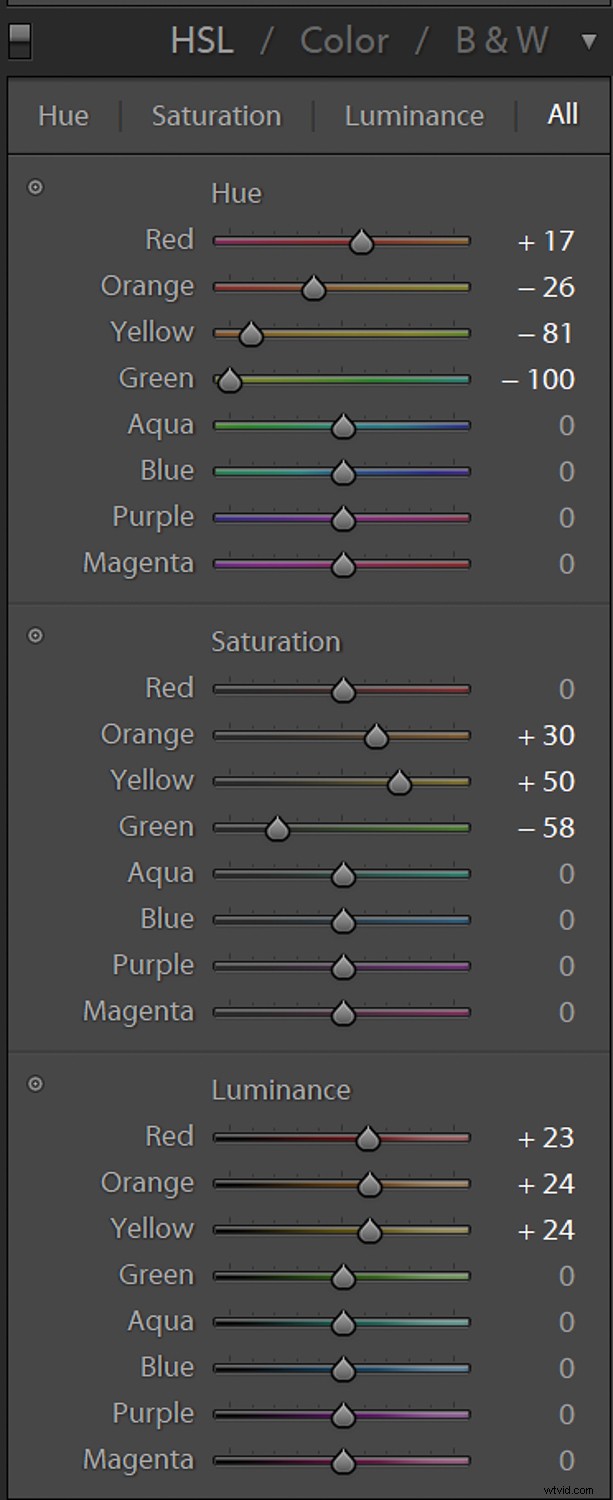Click the Luminance targeted adjustment tool icon
The width and height of the screenshot is (613, 1500).
coord(35,1083)
